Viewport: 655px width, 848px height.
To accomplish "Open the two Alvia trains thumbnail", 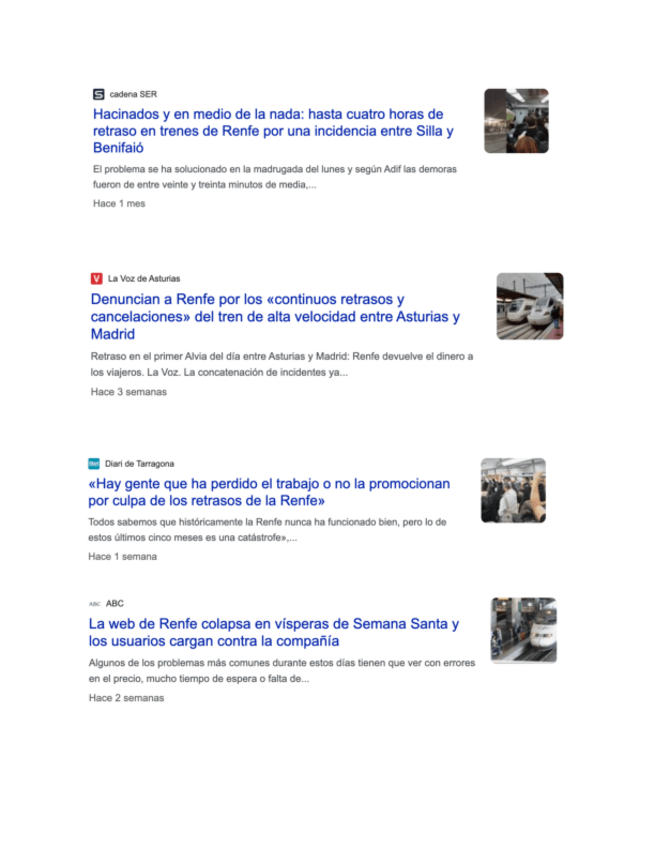I will (x=530, y=306).
